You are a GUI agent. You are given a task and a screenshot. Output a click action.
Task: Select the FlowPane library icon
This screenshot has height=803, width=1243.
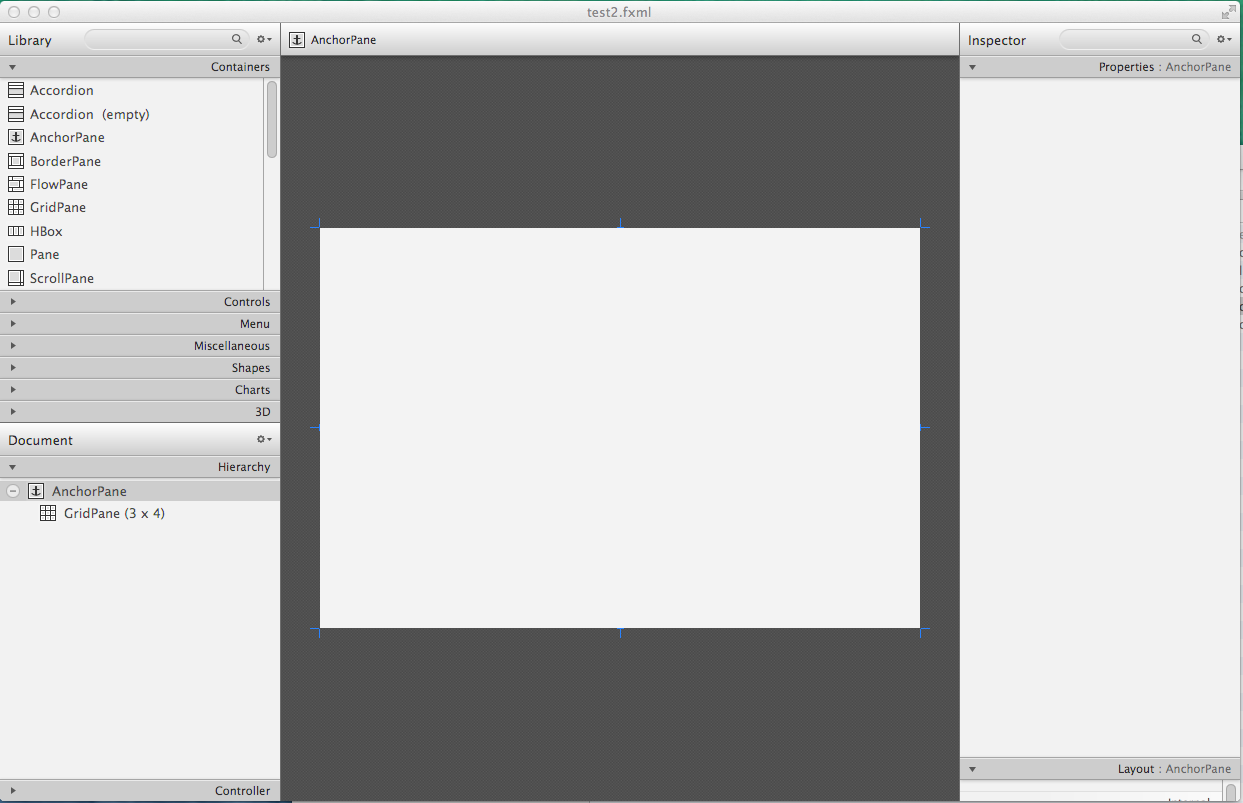coord(16,184)
